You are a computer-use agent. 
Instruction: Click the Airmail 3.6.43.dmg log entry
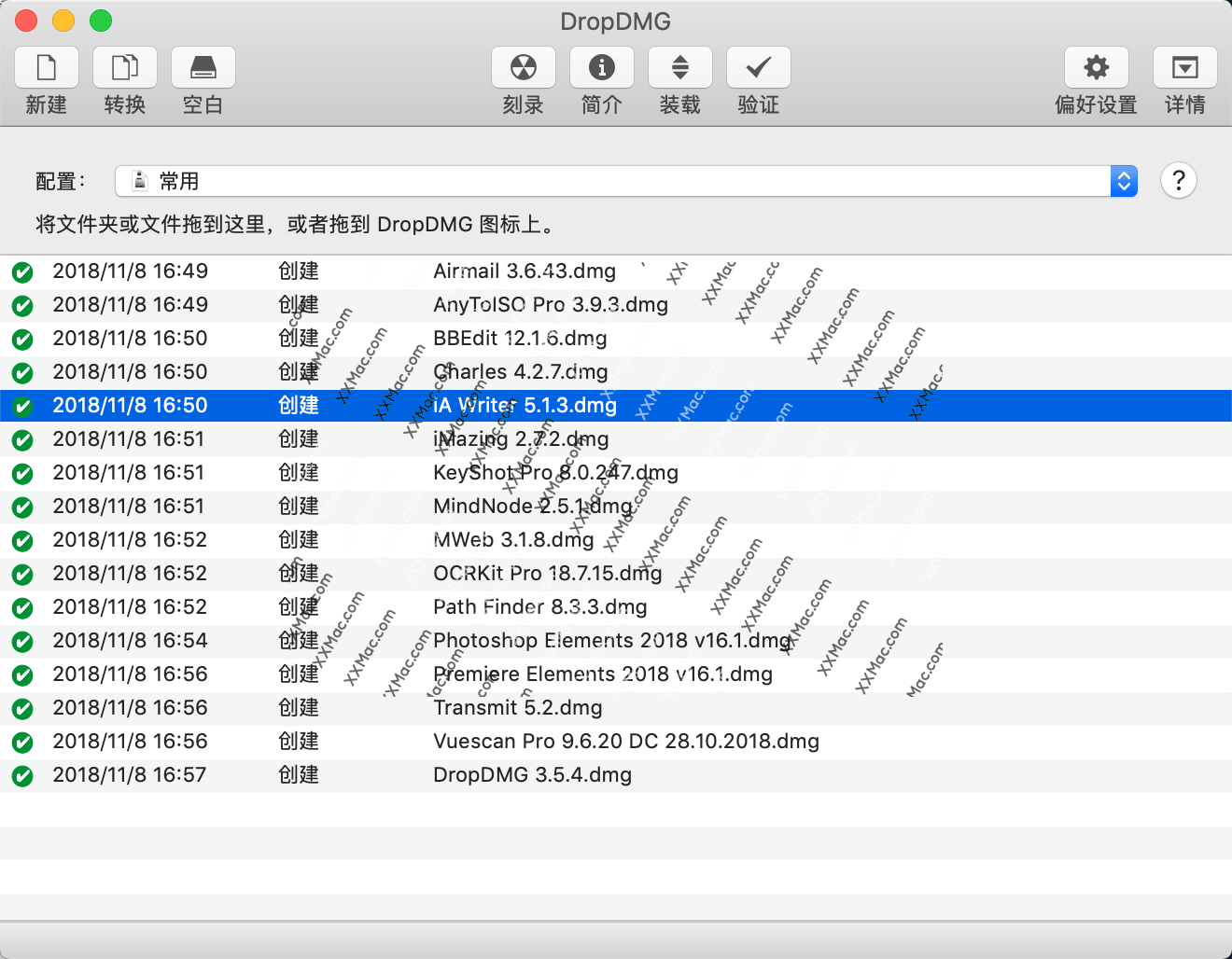525,271
